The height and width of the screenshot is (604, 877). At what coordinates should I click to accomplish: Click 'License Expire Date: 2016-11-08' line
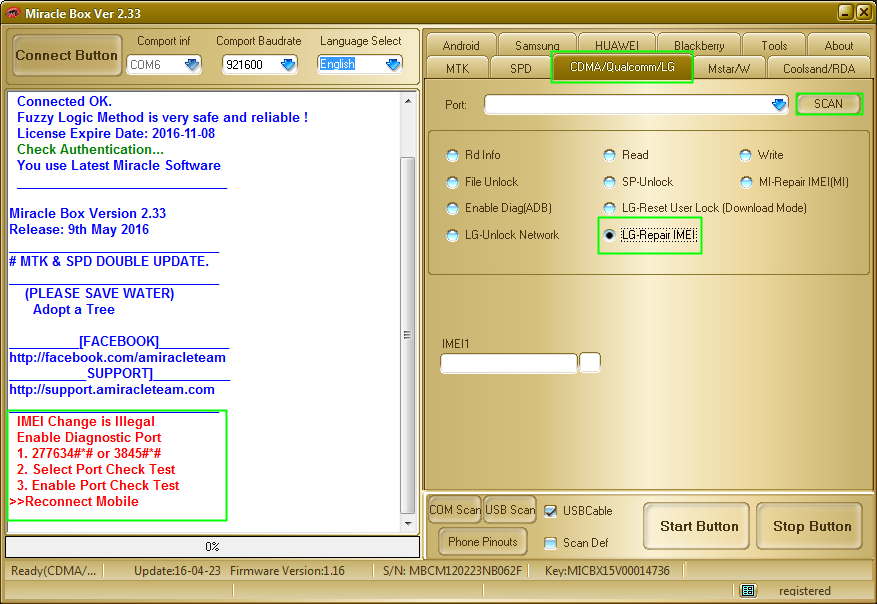coord(116,134)
